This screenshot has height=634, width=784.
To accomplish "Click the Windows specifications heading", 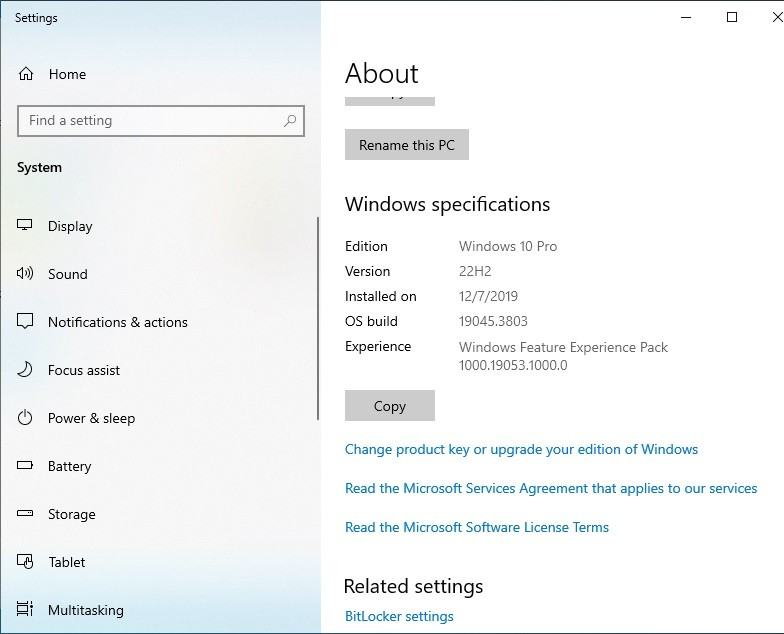I will pos(447,204).
